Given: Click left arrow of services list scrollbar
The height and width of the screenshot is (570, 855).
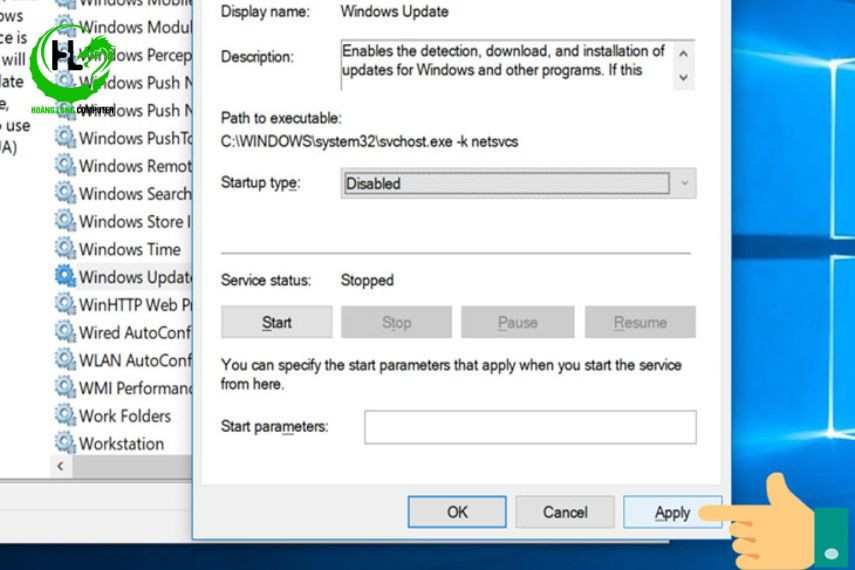Looking at the screenshot, I should pos(61,466).
